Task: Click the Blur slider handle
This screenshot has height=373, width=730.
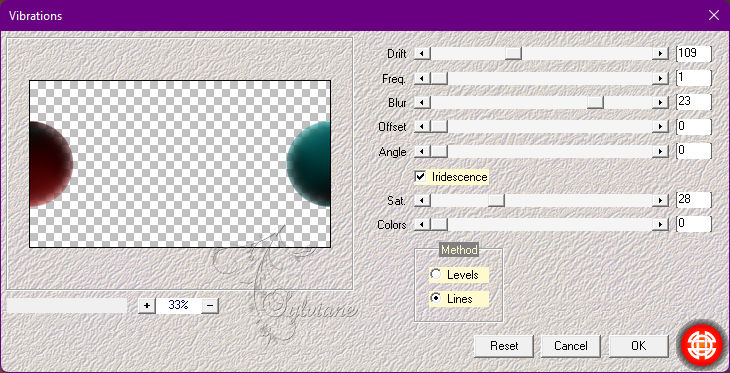Action: (x=595, y=102)
